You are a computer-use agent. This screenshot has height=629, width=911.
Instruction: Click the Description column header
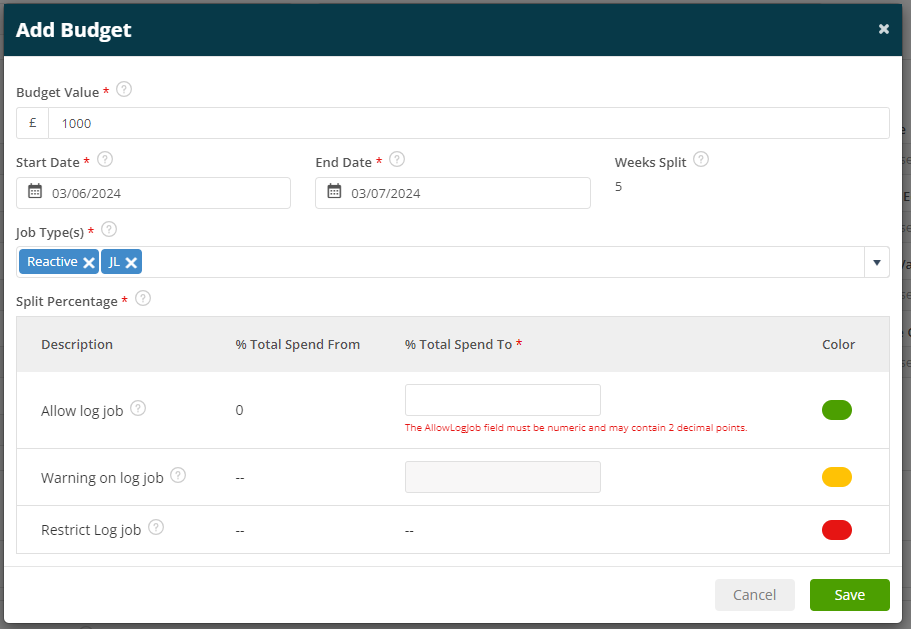[x=77, y=344]
